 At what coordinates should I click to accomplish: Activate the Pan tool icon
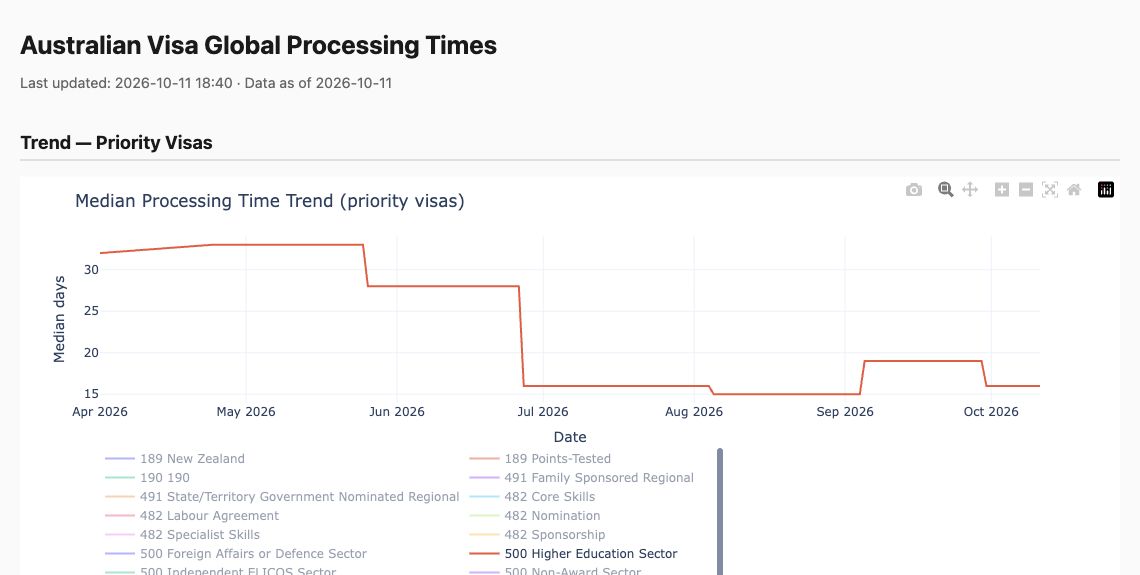[970, 190]
